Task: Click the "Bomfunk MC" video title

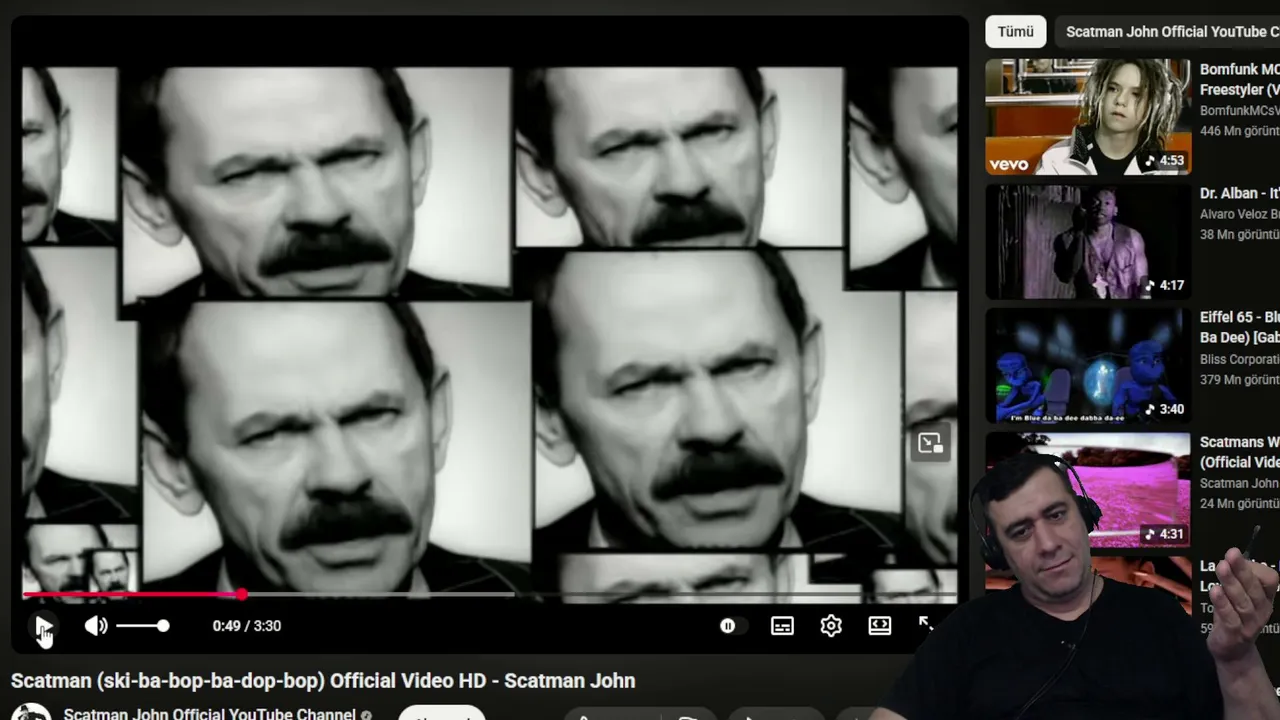Action: 1240,79
